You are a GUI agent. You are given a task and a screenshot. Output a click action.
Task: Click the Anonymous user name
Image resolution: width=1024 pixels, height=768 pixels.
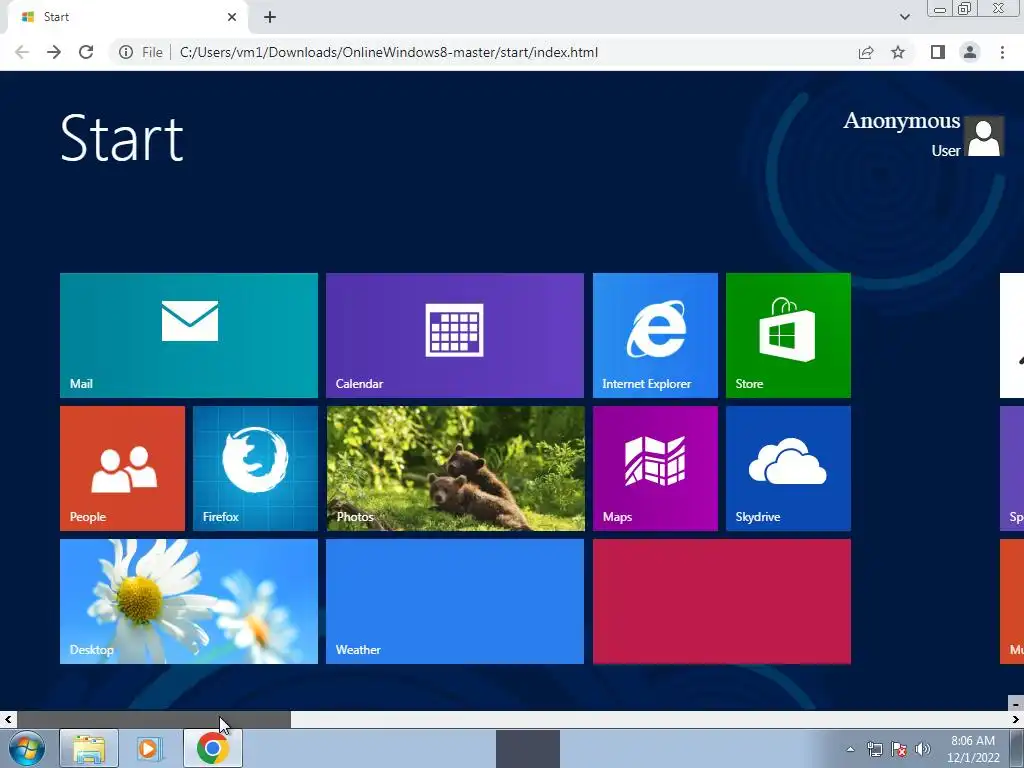click(901, 121)
